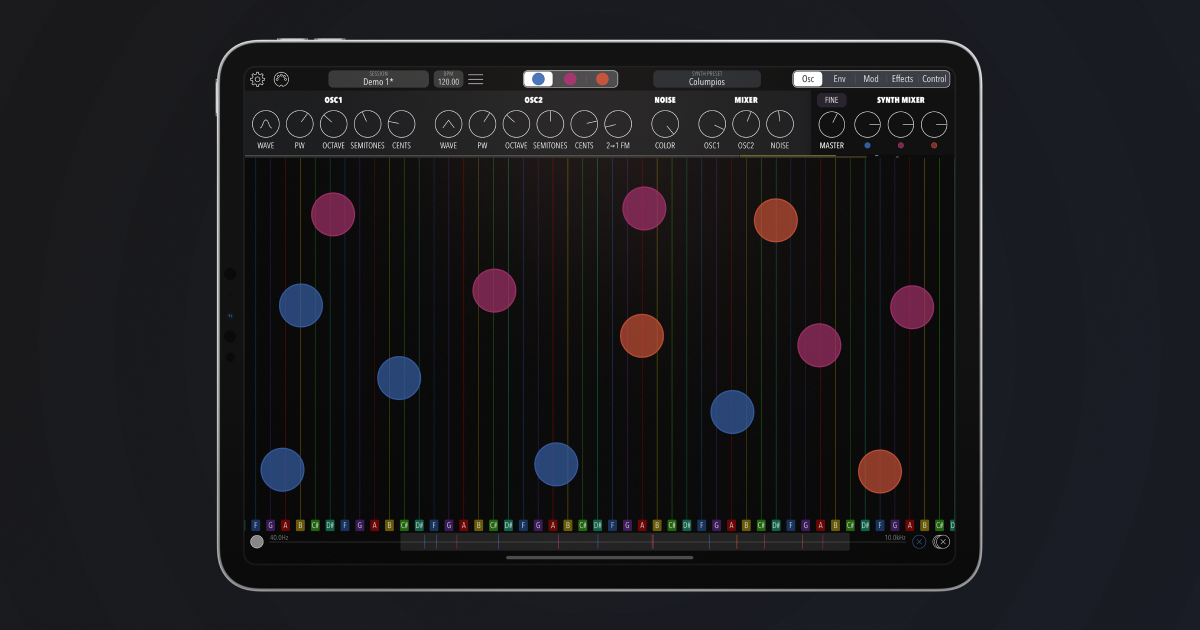Tap the frequency range bar at bottom
Viewport: 1200px width, 630px height.
(624, 542)
